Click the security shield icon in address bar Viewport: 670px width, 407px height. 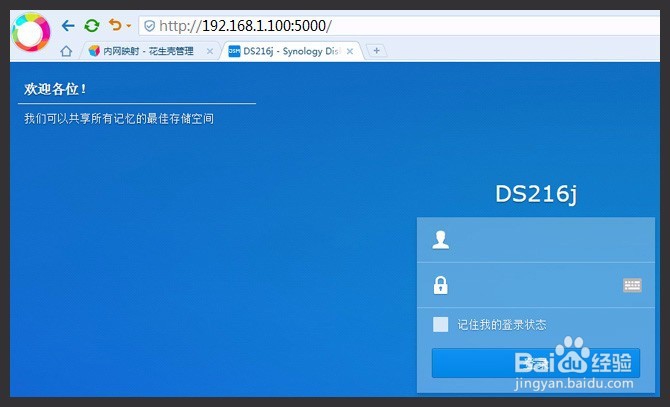click(149, 26)
